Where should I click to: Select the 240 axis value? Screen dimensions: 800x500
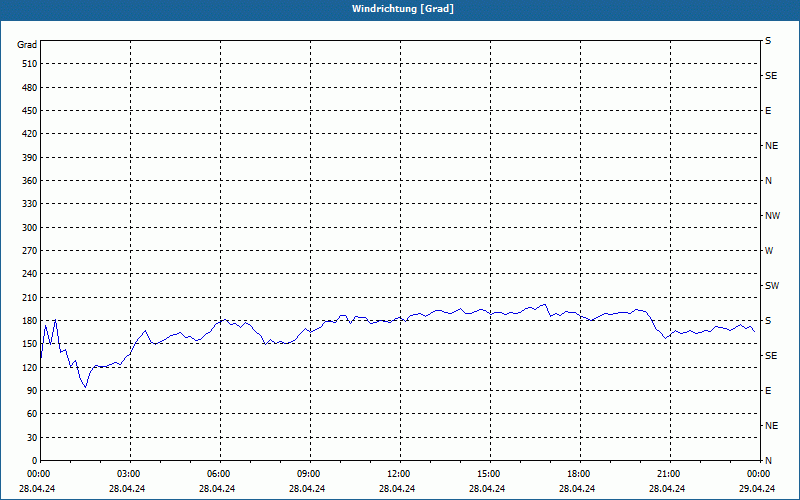[30, 274]
